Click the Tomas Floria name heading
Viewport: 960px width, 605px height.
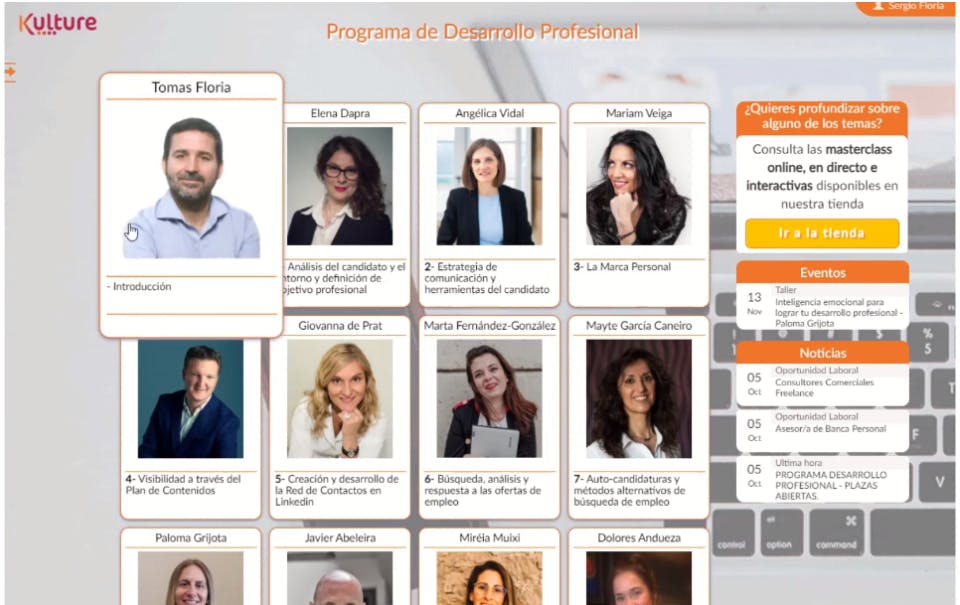[x=191, y=88]
